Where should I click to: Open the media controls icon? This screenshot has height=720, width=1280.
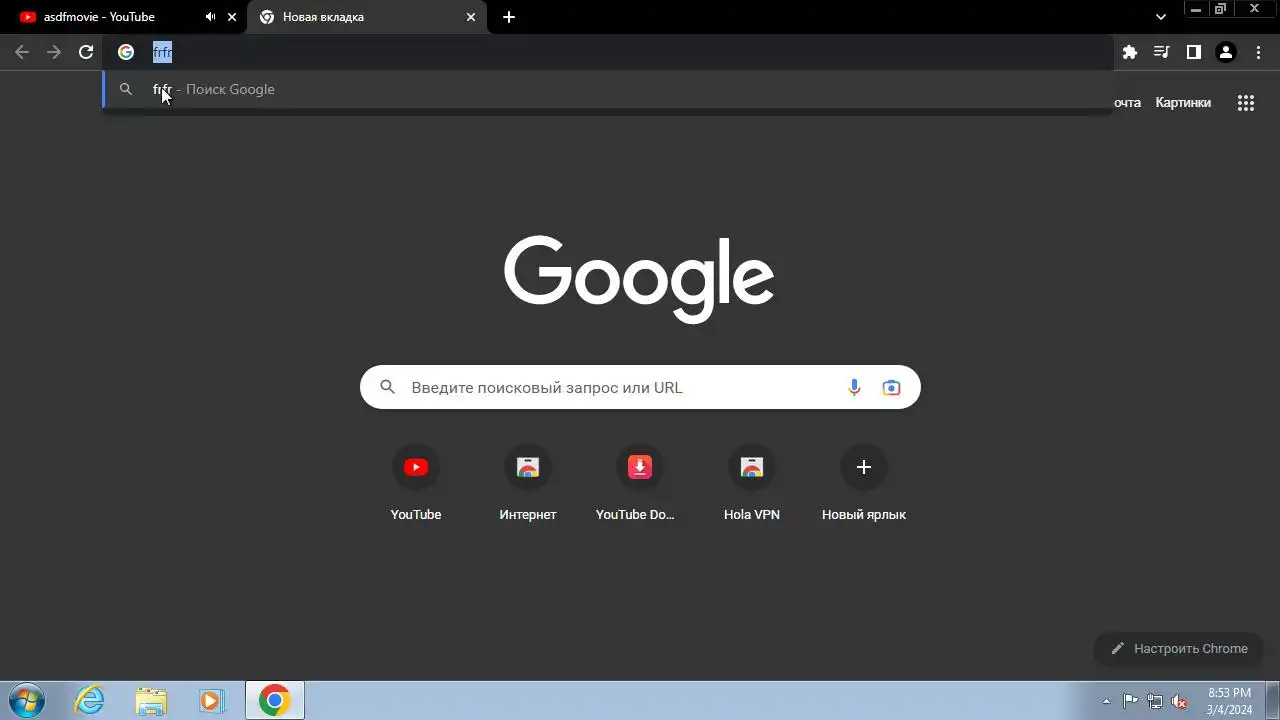point(1162,52)
